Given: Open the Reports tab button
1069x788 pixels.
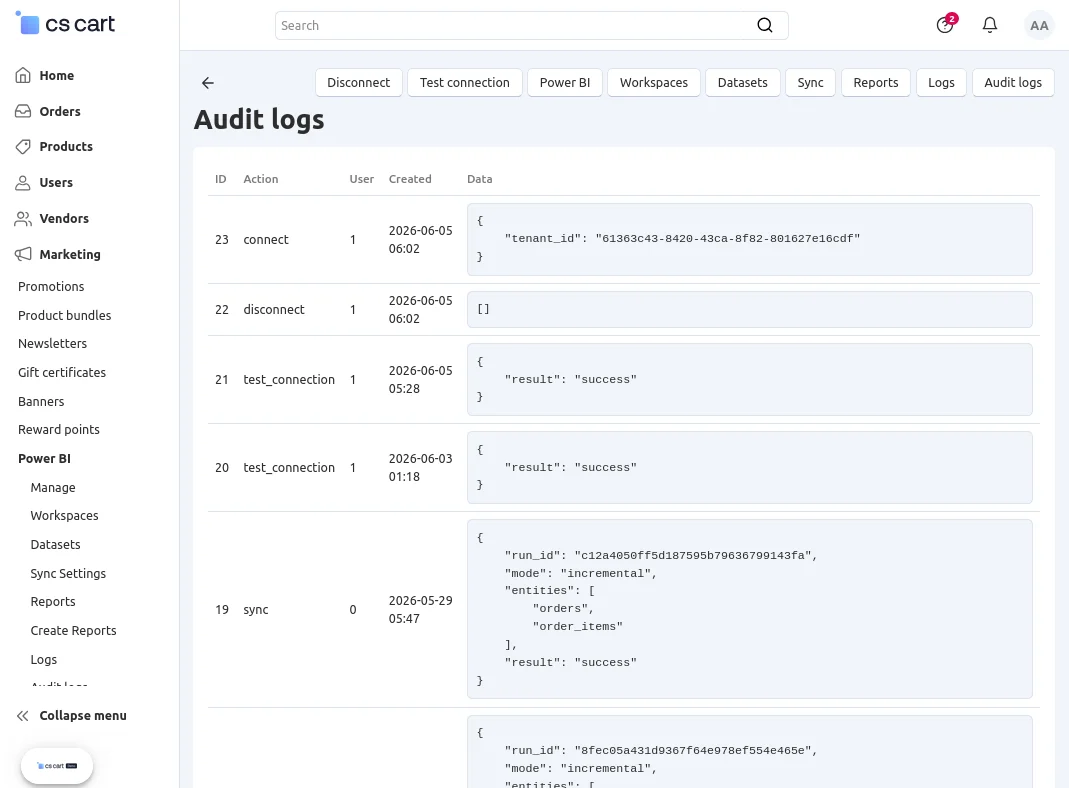Looking at the screenshot, I should 876,82.
